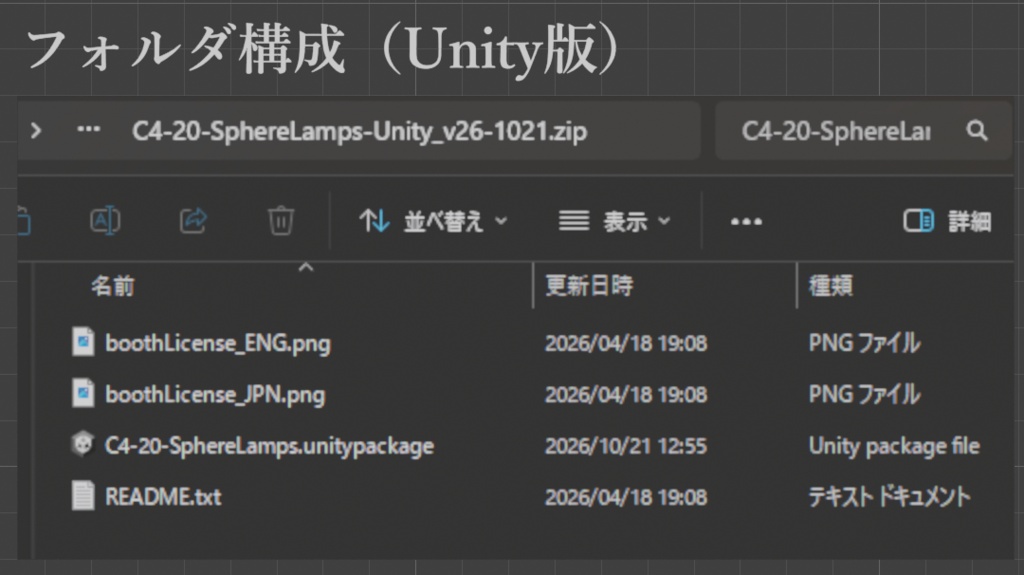Click the PNG icon of boothLicense_JPN.png
Screen dimensions: 1024x575
(83, 393)
